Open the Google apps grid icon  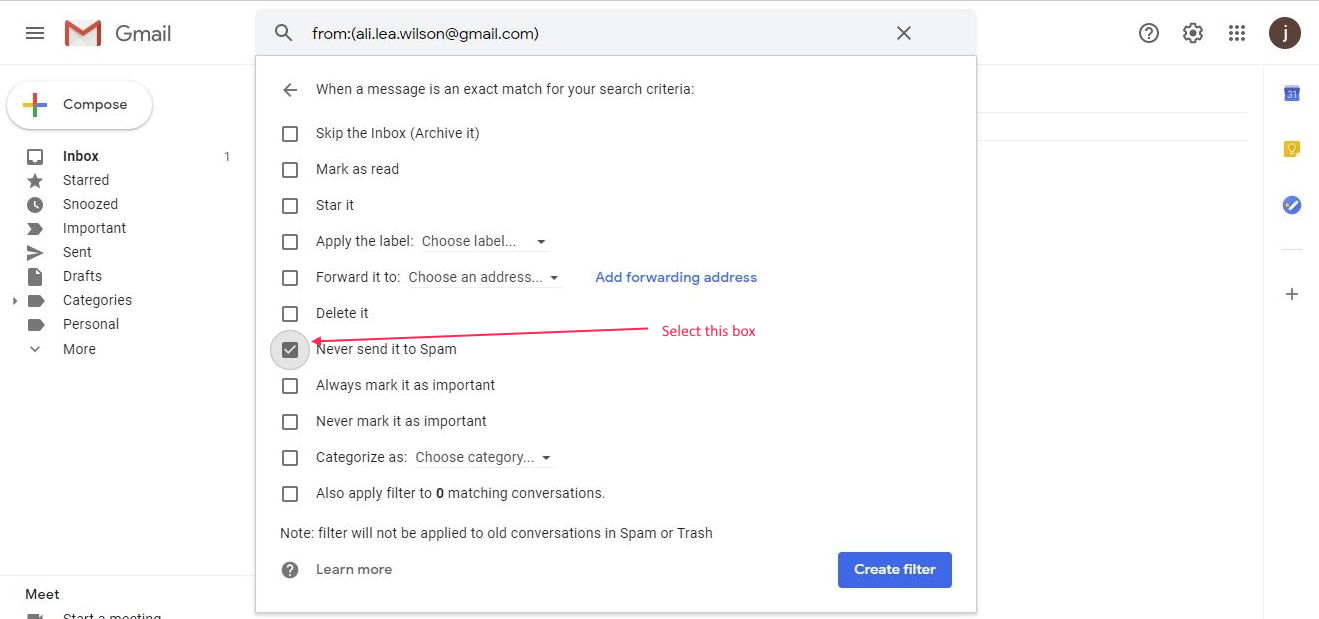pyautogui.click(x=1237, y=33)
